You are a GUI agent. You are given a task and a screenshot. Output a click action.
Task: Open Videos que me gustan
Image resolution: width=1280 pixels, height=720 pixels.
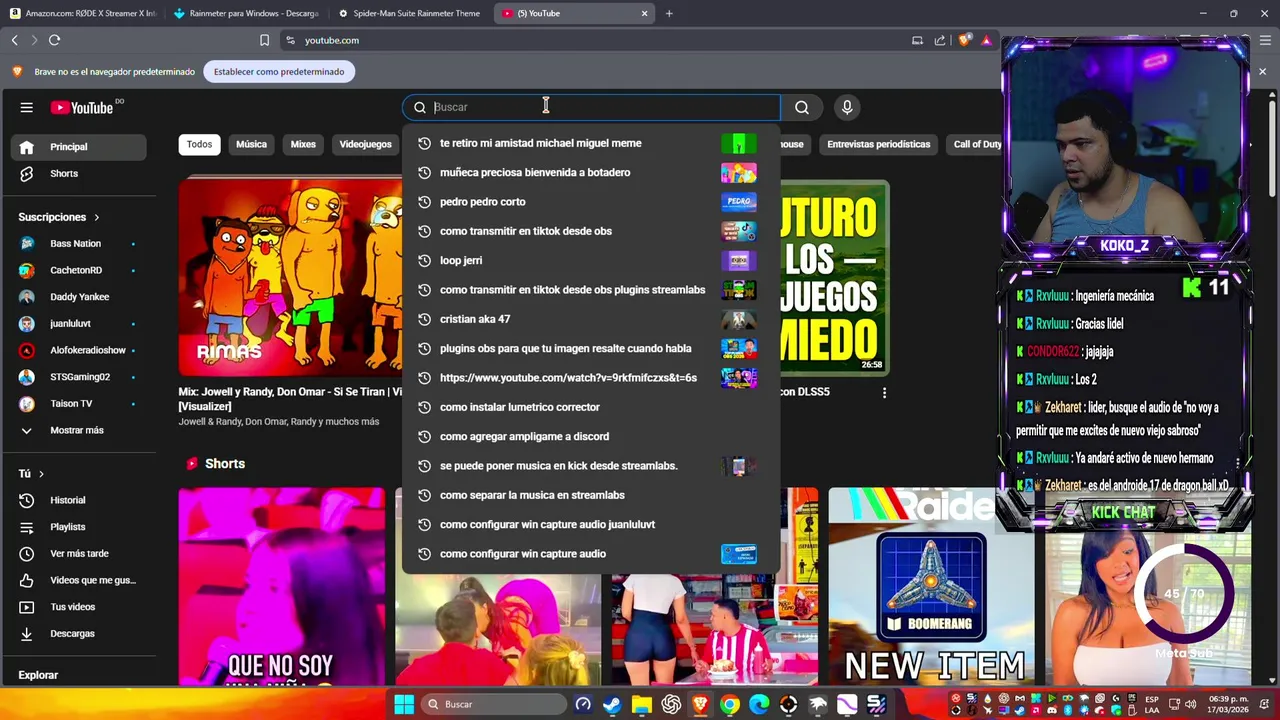point(79,580)
